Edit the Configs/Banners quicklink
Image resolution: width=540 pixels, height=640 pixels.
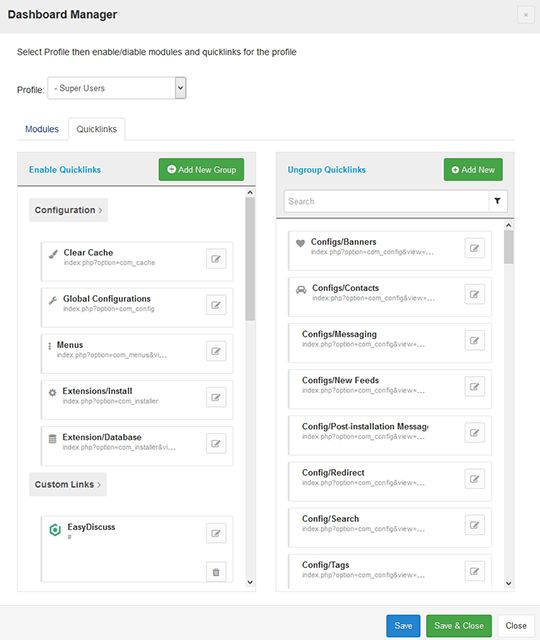(x=475, y=248)
